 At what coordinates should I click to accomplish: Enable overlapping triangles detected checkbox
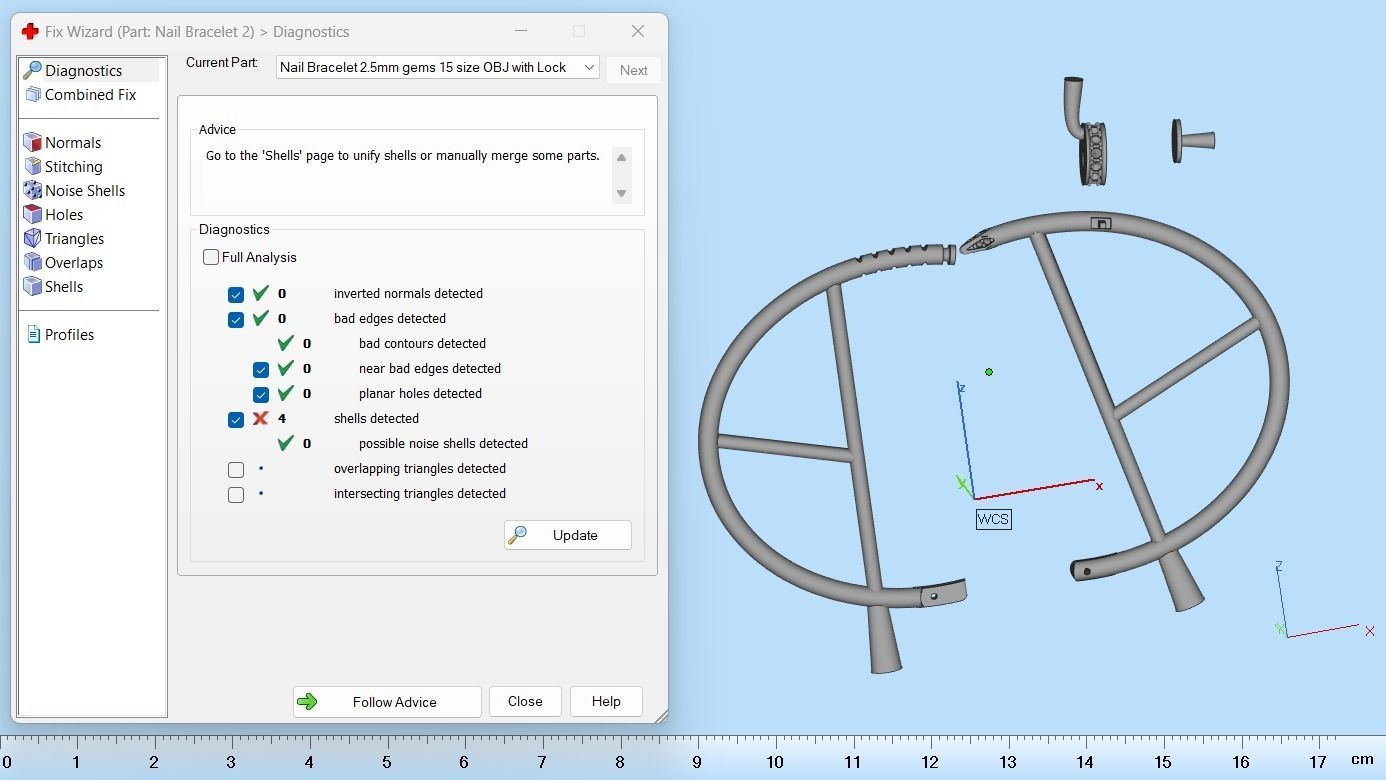pos(236,469)
